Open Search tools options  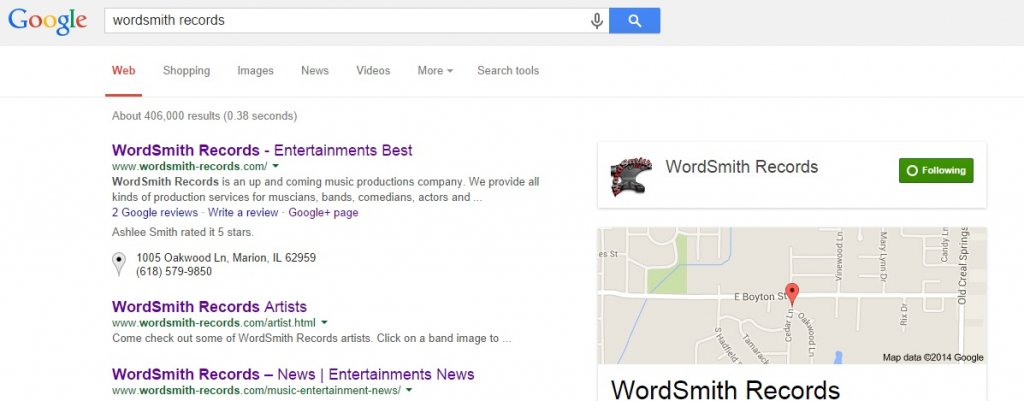508,71
